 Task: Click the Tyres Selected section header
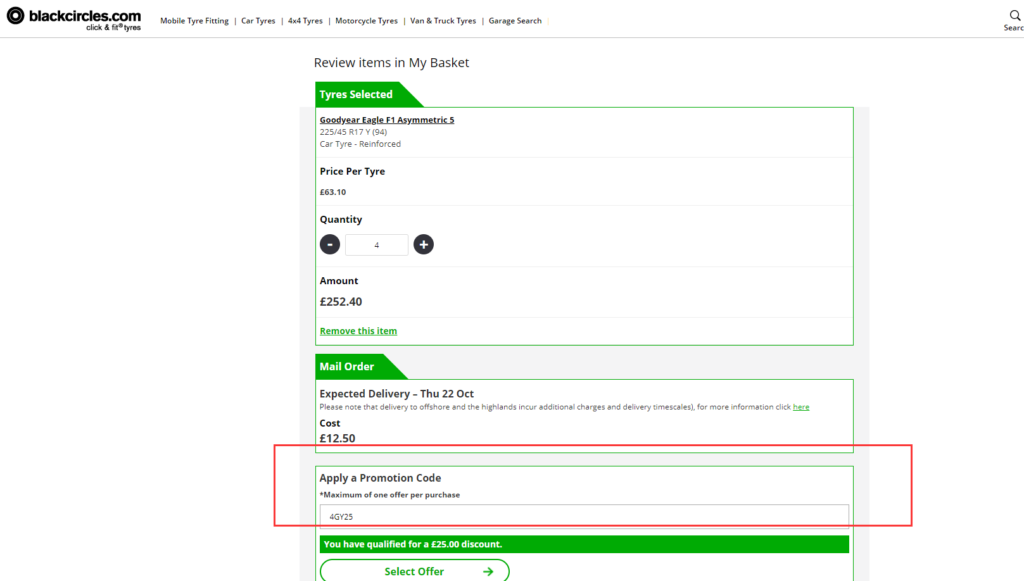pyautogui.click(x=356, y=95)
